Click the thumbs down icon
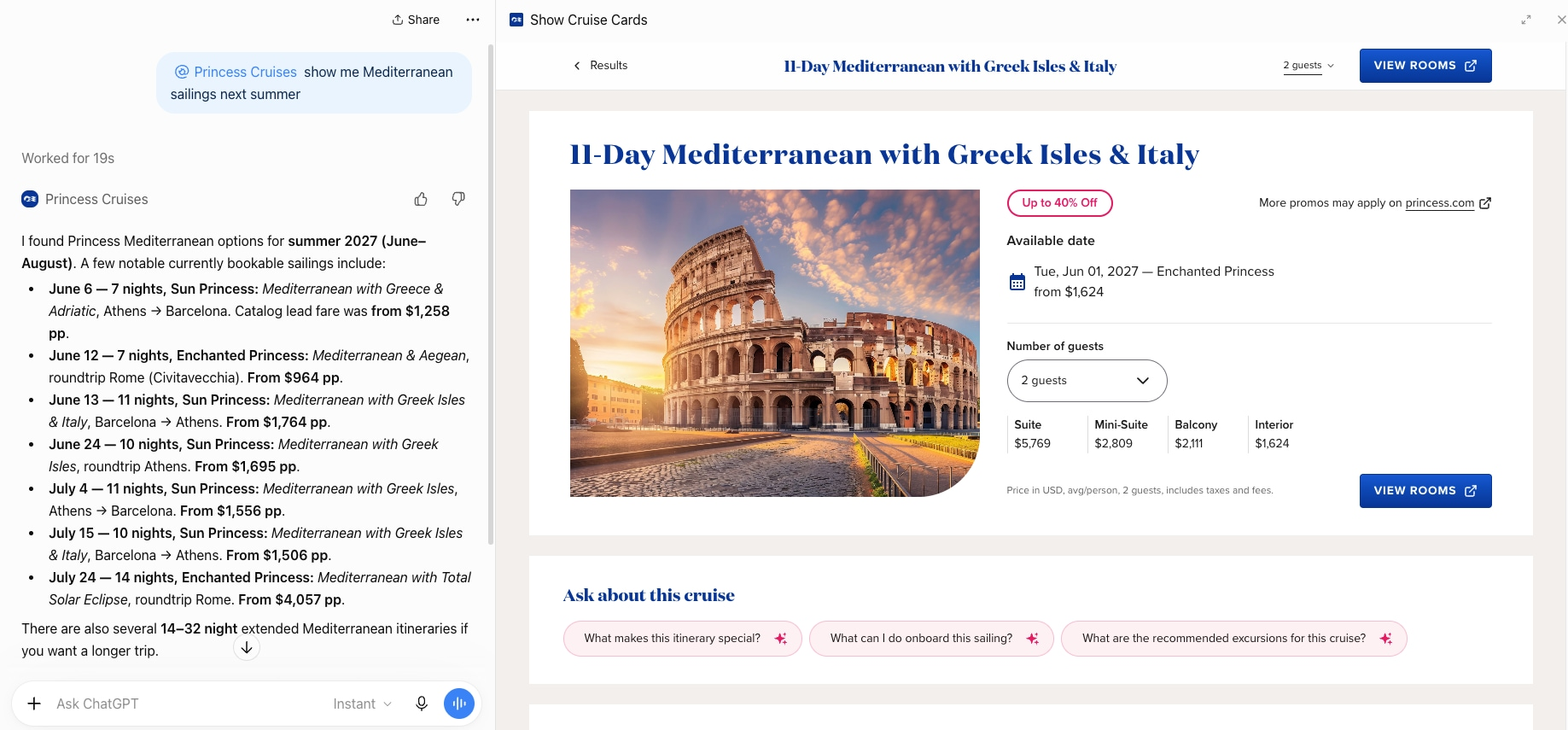Screen dimensions: 1568x730 click(x=458, y=199)
